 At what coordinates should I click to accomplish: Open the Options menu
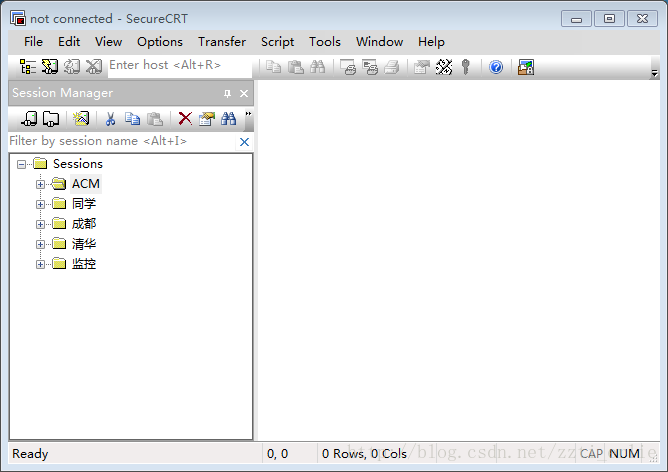(160, 42)
